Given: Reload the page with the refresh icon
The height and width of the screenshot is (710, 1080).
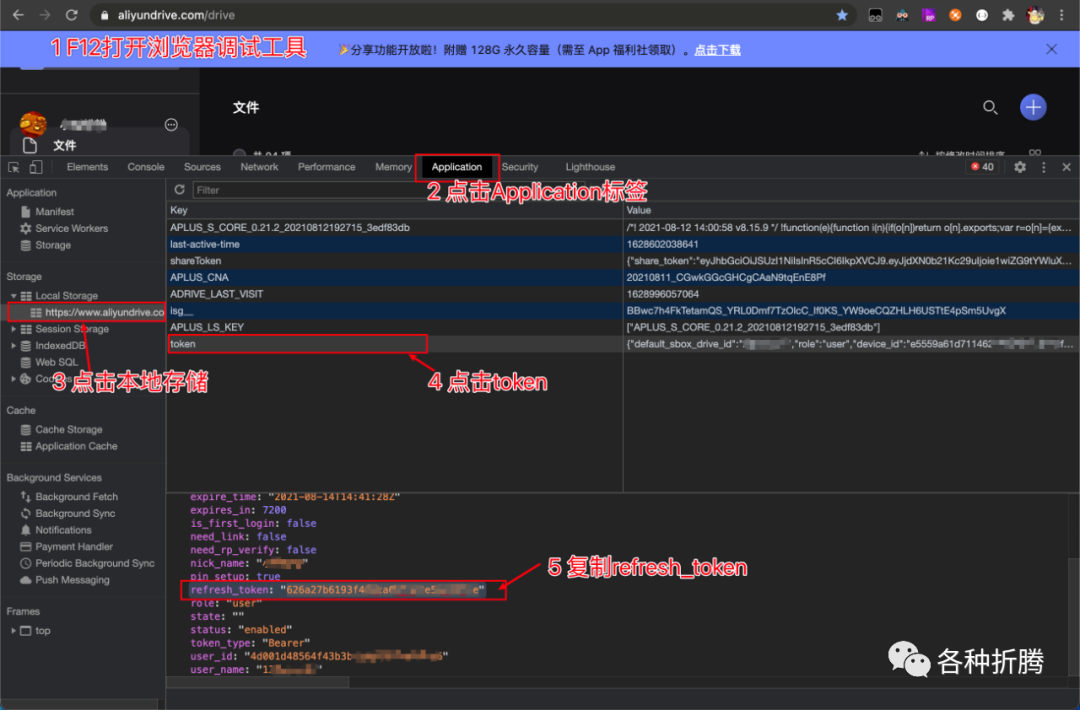Looking at the screenshot, I should tap(71, 14).
